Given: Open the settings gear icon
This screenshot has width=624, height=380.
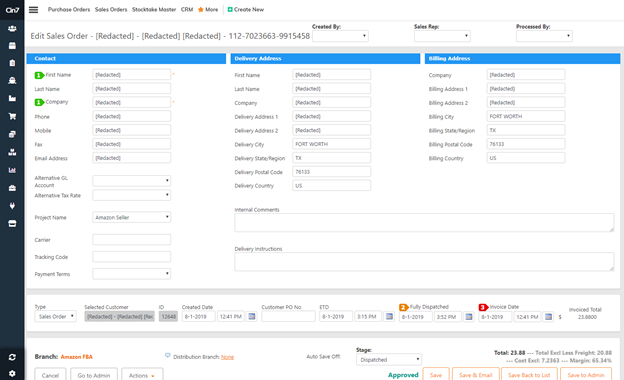Looking at the screenshot, I should tap(12, 374).
